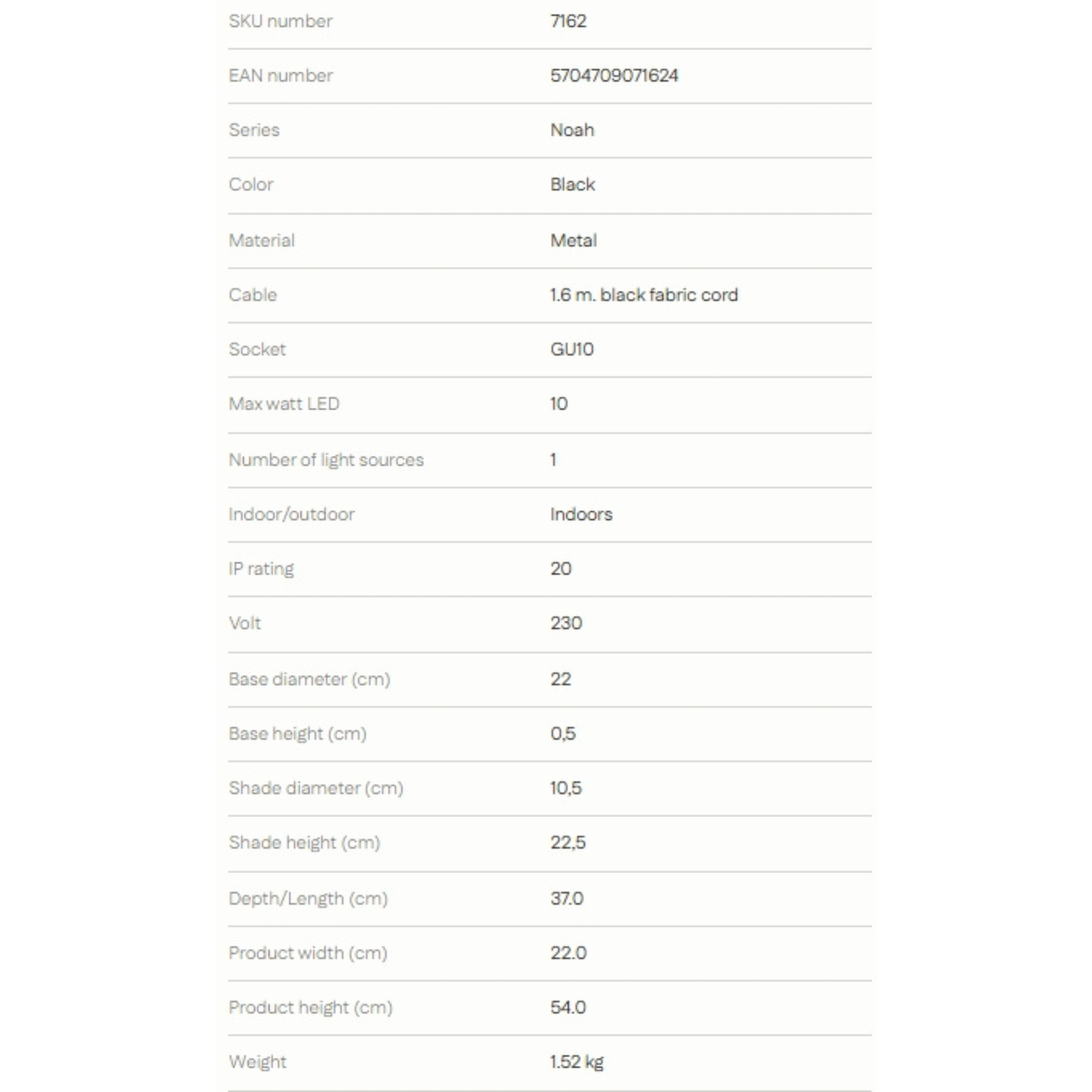This screenshot has width=1092, height=1092.
Task: Click the Socket value GU10
Action: (572, 349)
